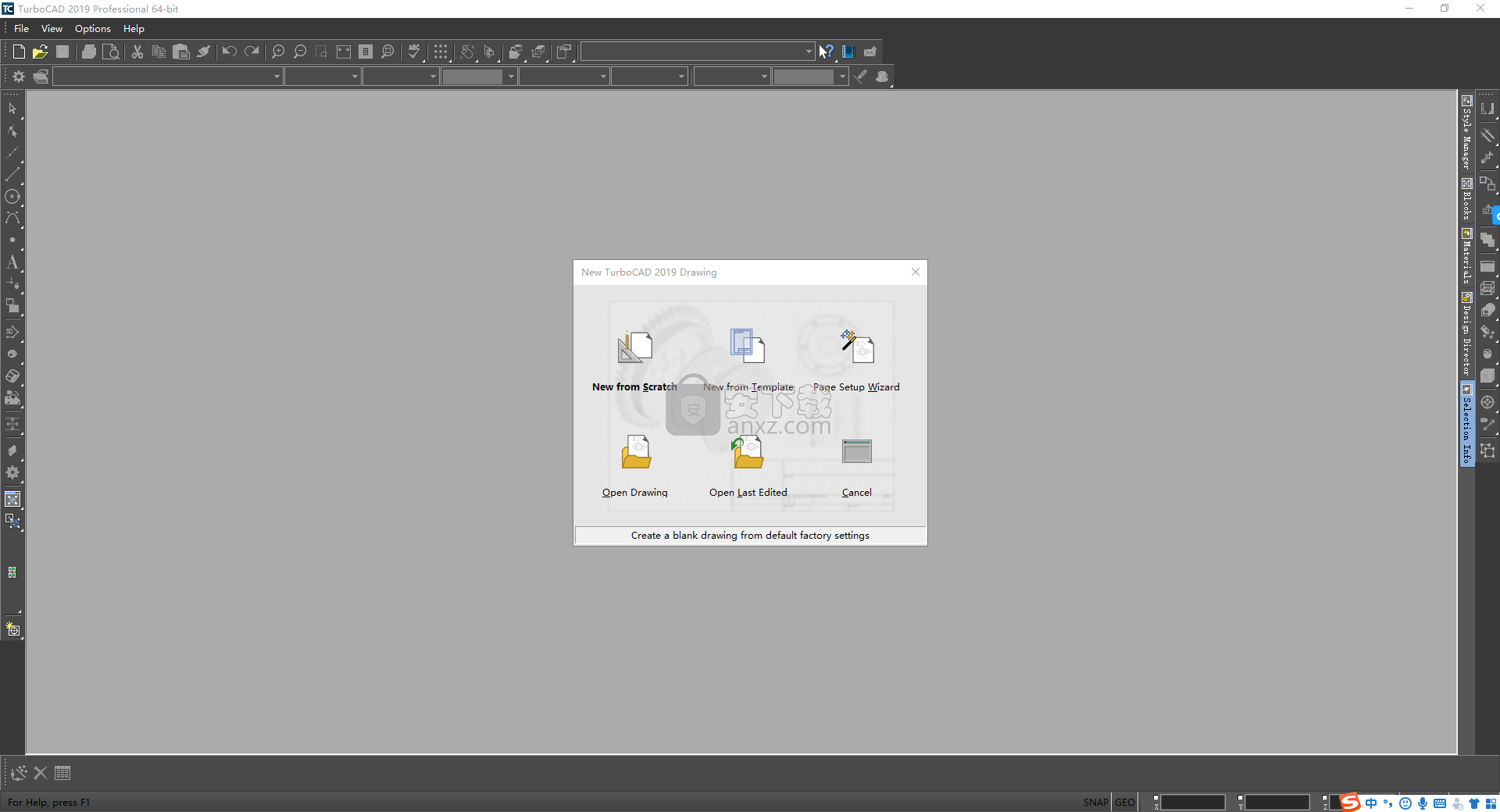Toggle SNAP mode in the status bar
Screen dimensions: 1500x812
pyautogui.click(x=1095, y=802)
